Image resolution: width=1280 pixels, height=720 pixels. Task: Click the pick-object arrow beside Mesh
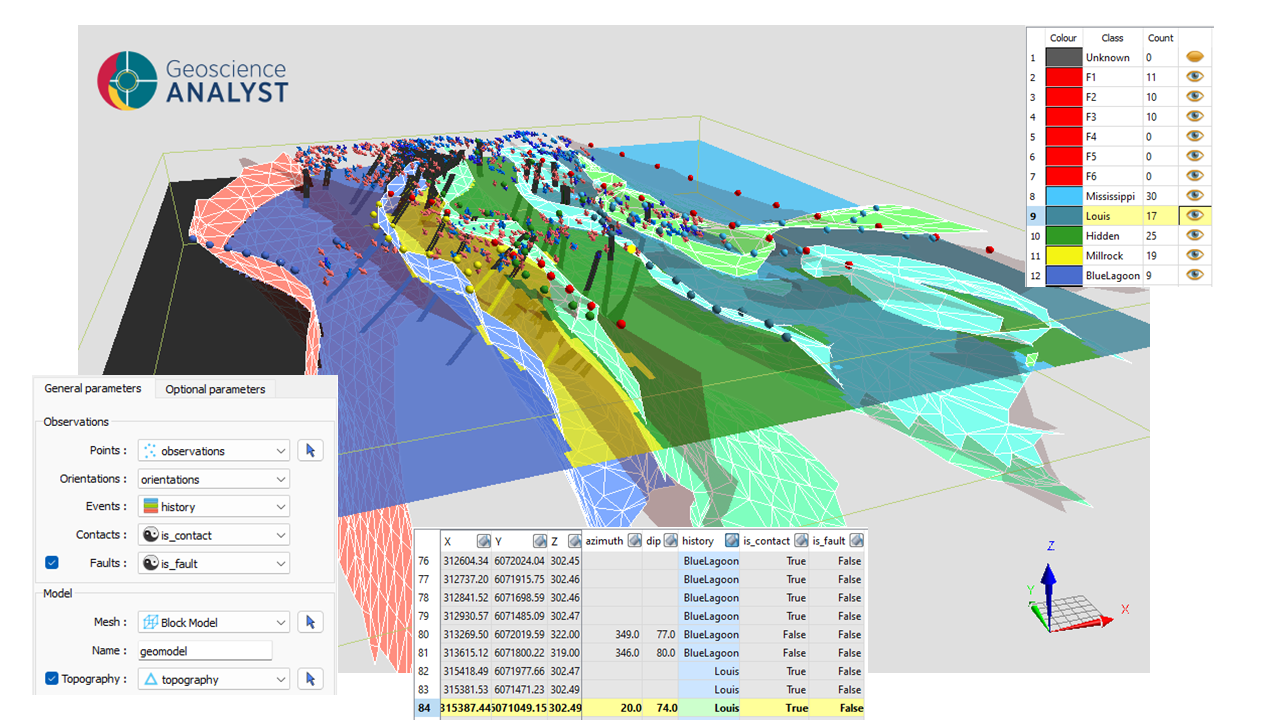pos(310,622)
